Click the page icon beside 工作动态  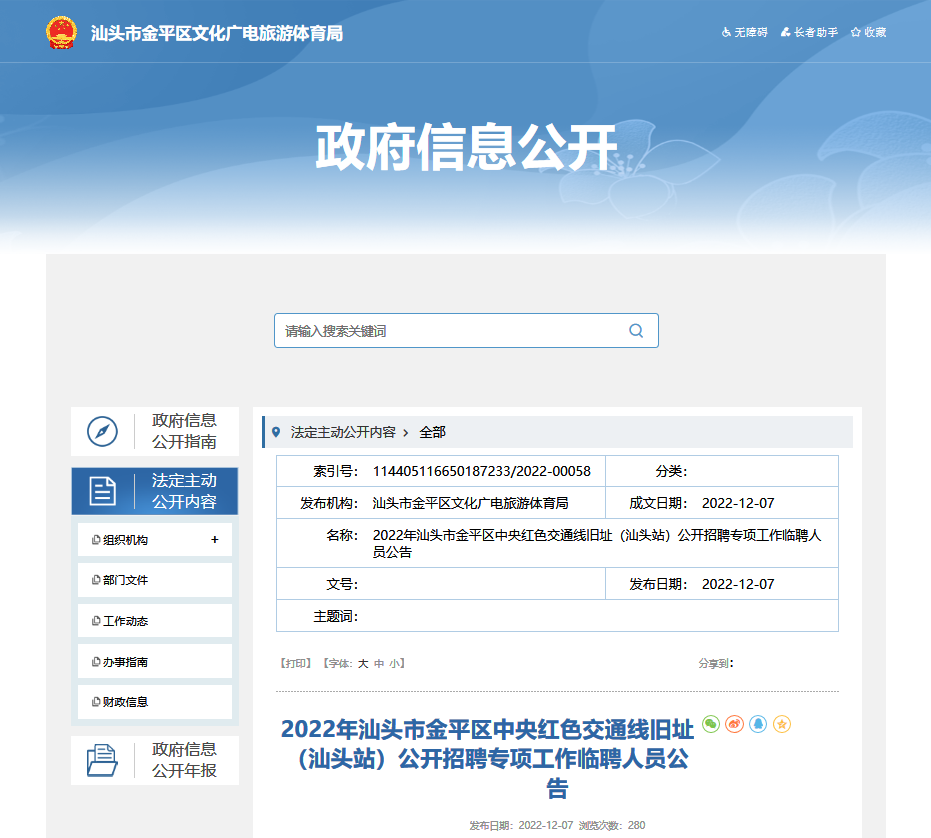(96, 621)
